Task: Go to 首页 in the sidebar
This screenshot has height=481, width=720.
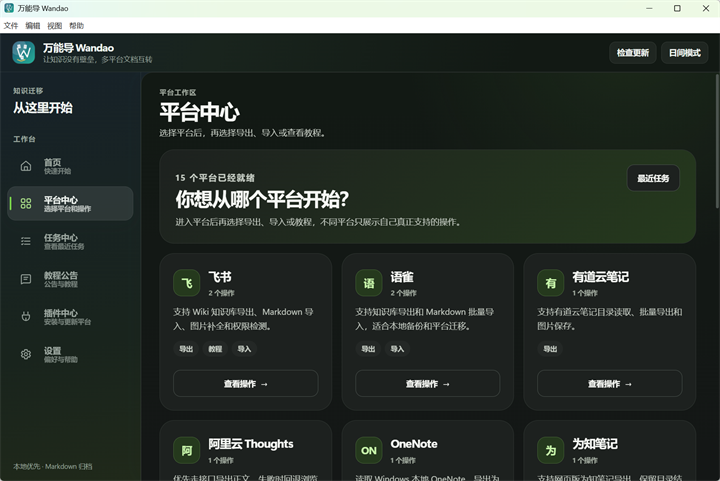Action: 70,166
